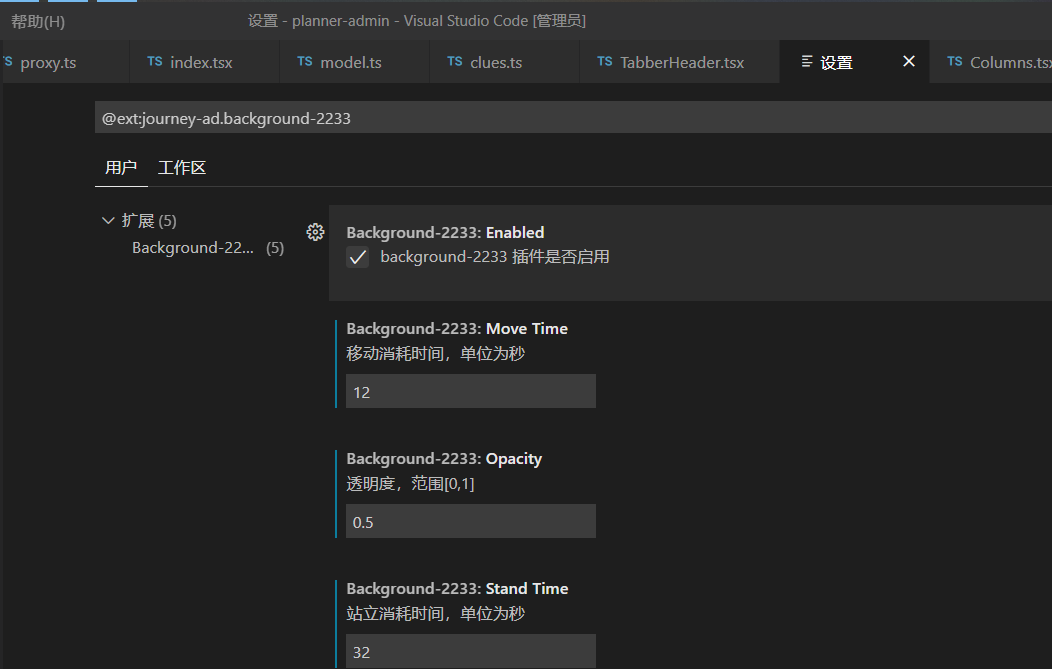Click the TS icon on the model.ts tab
The image size is (1052, 669).
305,61
